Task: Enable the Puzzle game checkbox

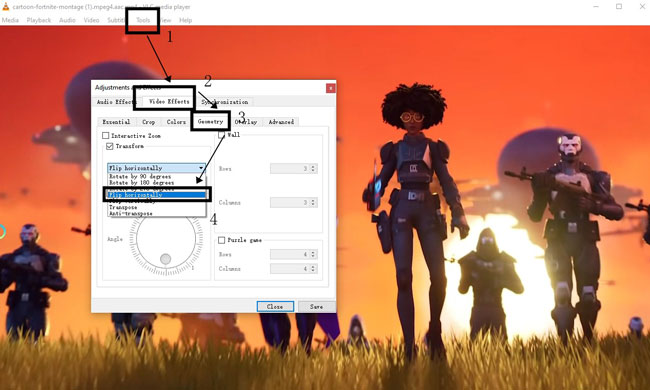Action: coord(222,240)
